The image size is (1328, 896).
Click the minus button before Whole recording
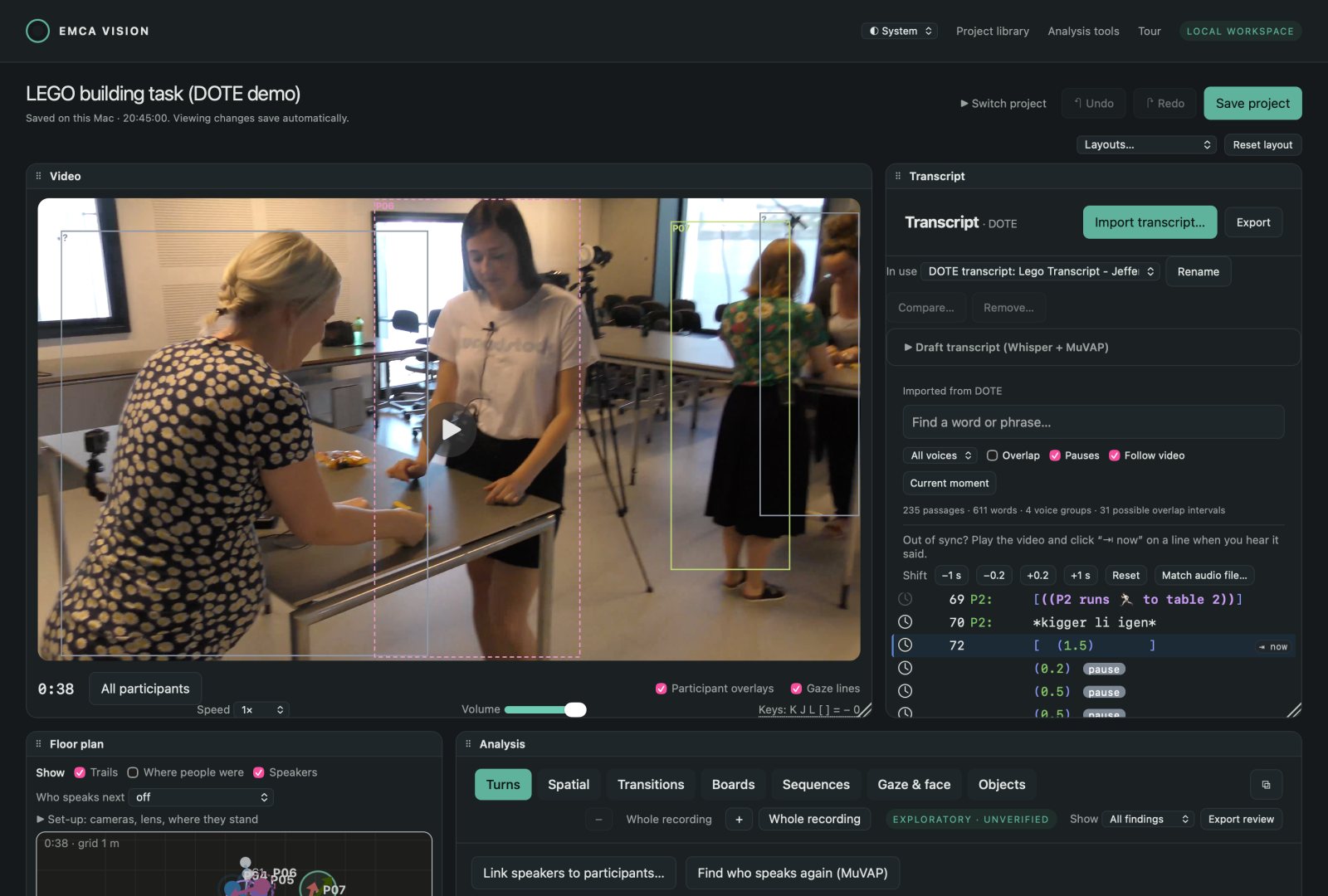pos(598,820)
